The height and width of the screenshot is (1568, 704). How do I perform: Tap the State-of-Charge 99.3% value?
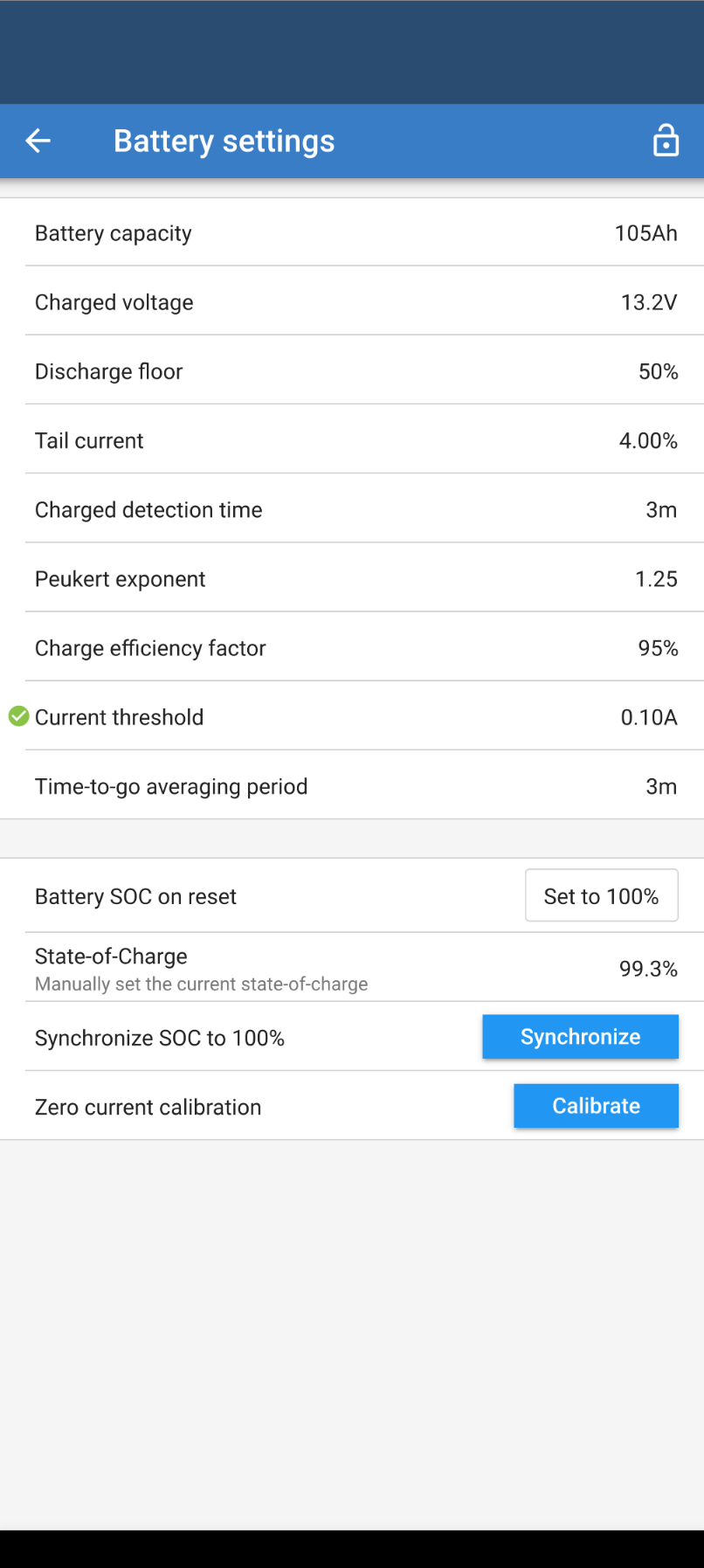click(648, 969)
